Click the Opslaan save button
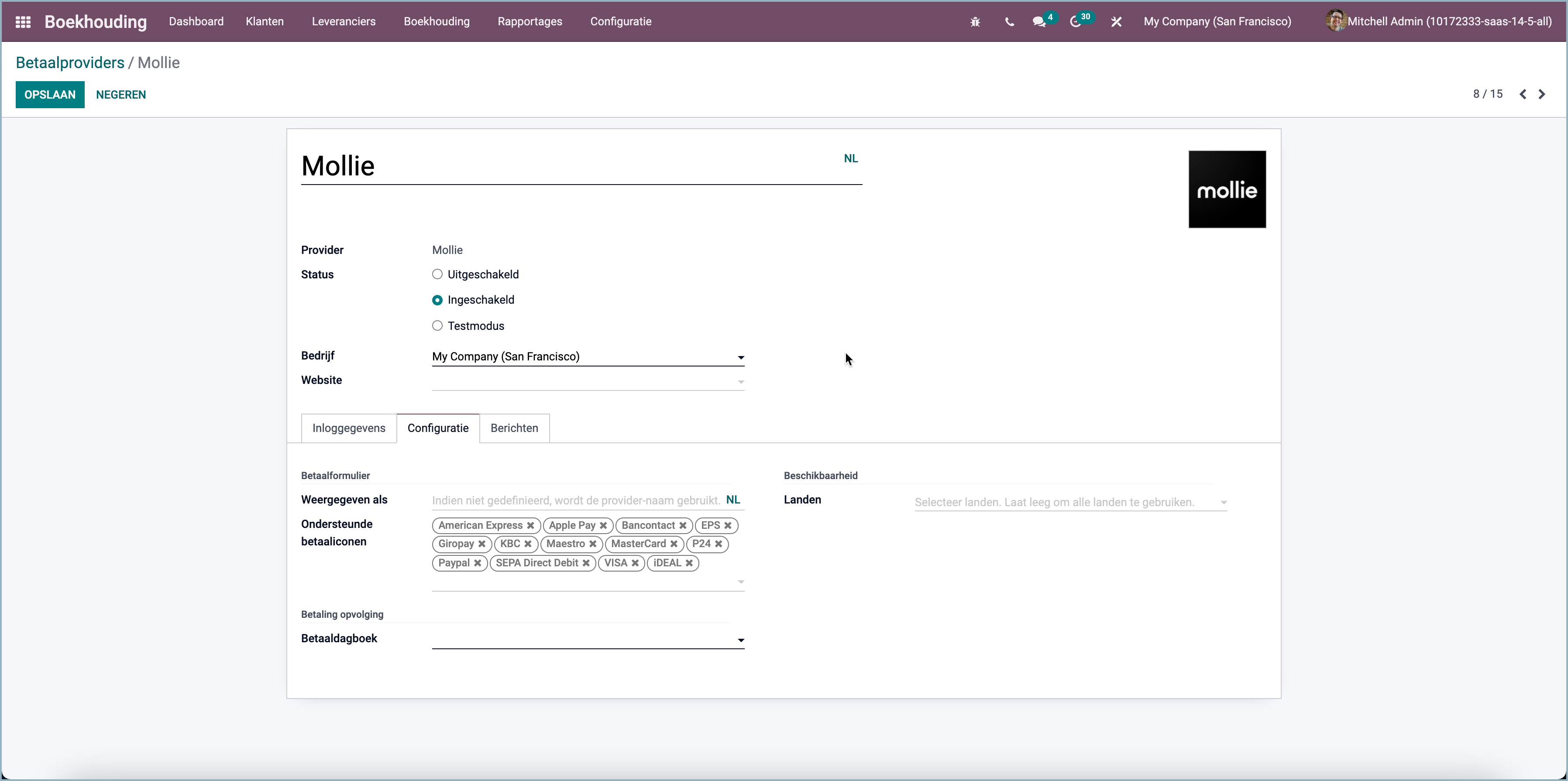The width and height of the screenshot is (1568, 781). [50, 95]
